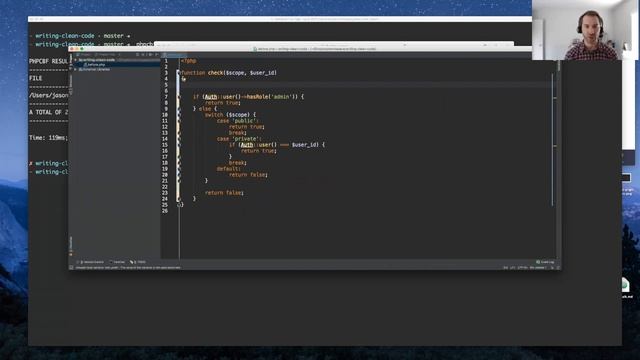
Task: Open the TODO tool window tab
Action: tap(138, 262)
